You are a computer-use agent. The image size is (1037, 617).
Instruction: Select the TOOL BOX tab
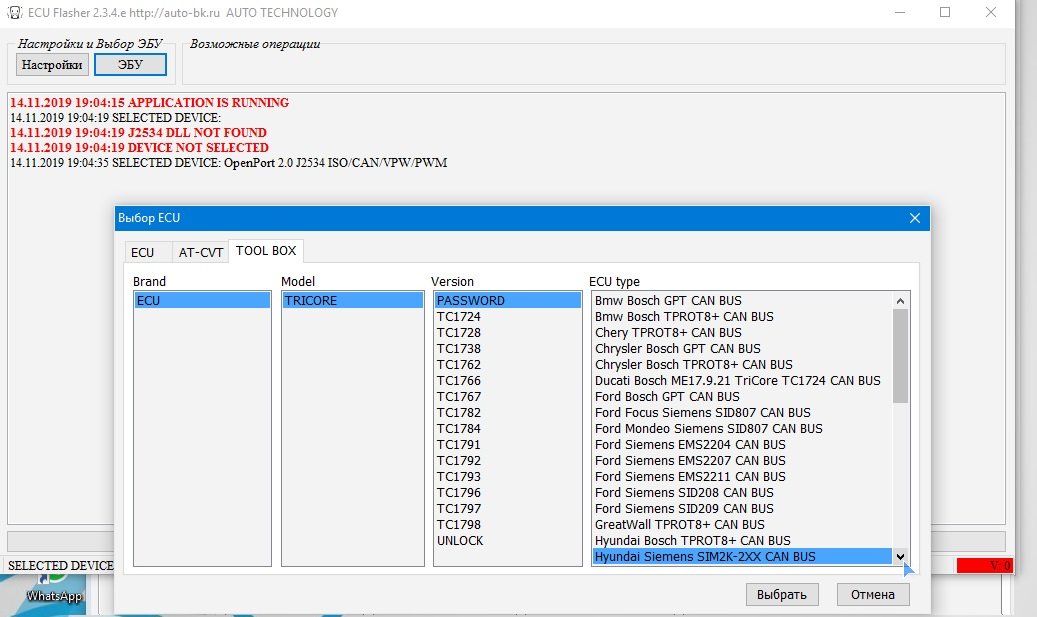click(266, 251)
